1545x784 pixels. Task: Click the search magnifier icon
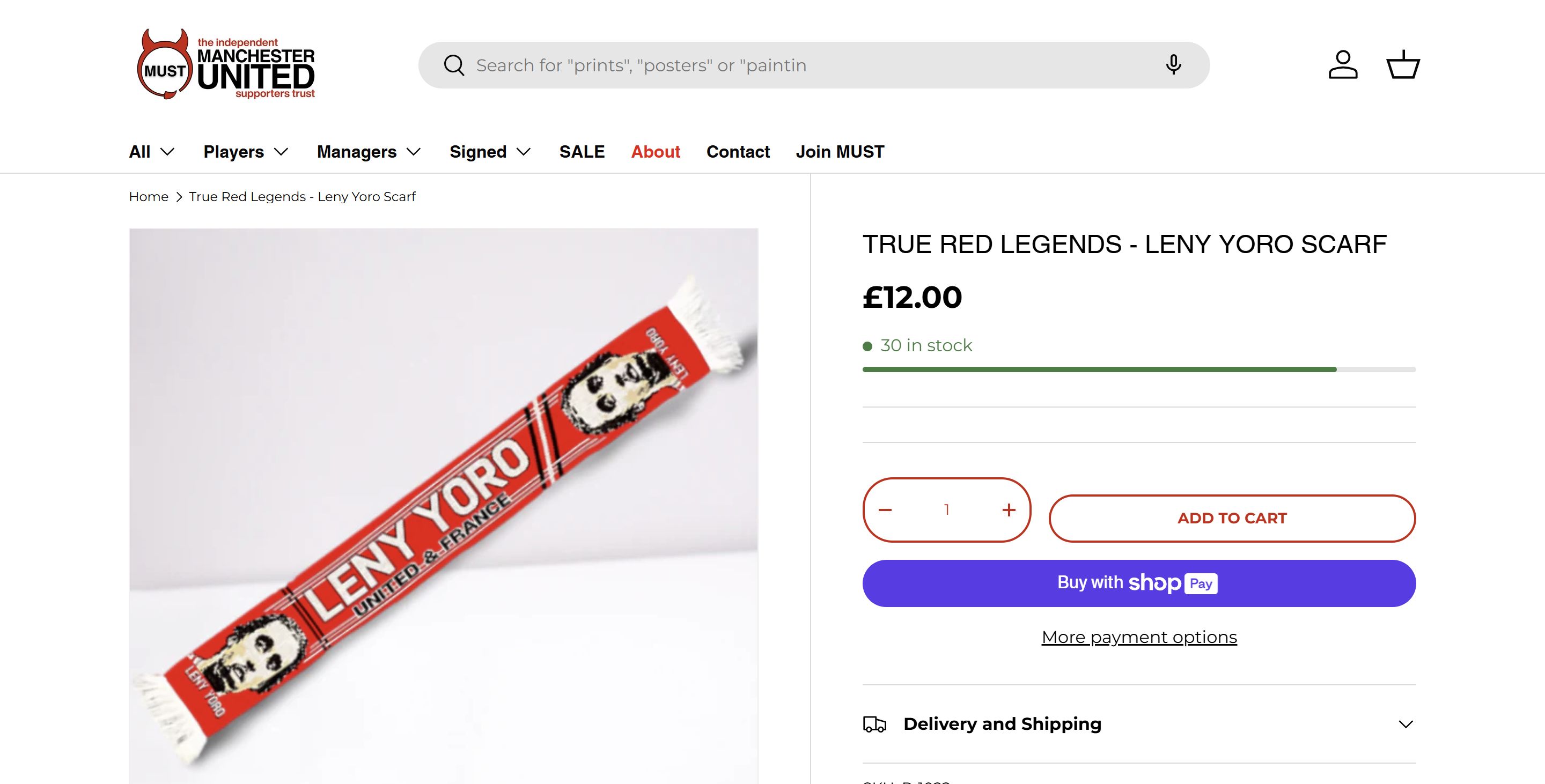(454, 65)
